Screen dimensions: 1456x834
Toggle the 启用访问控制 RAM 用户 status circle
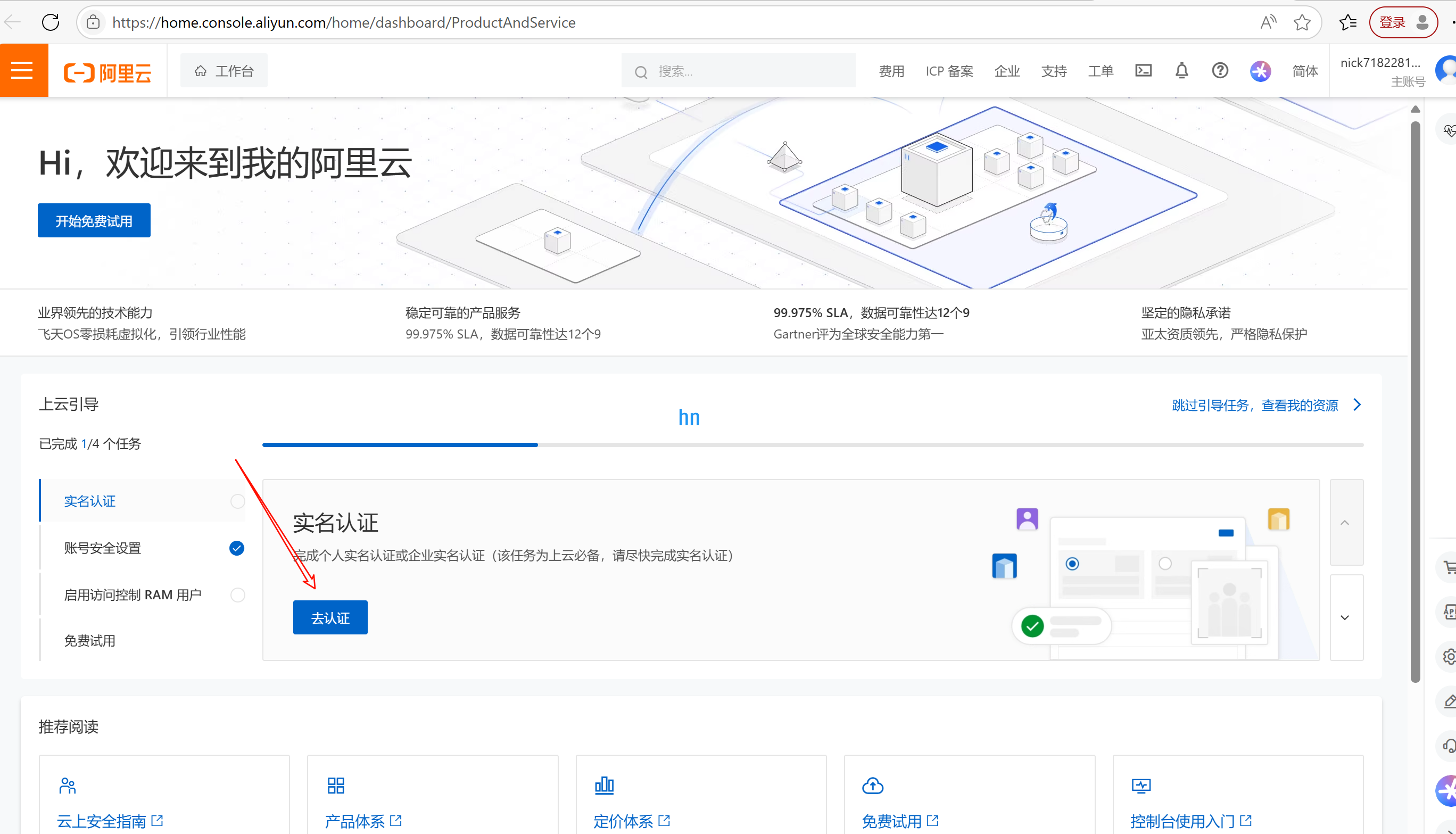[237, 594]
